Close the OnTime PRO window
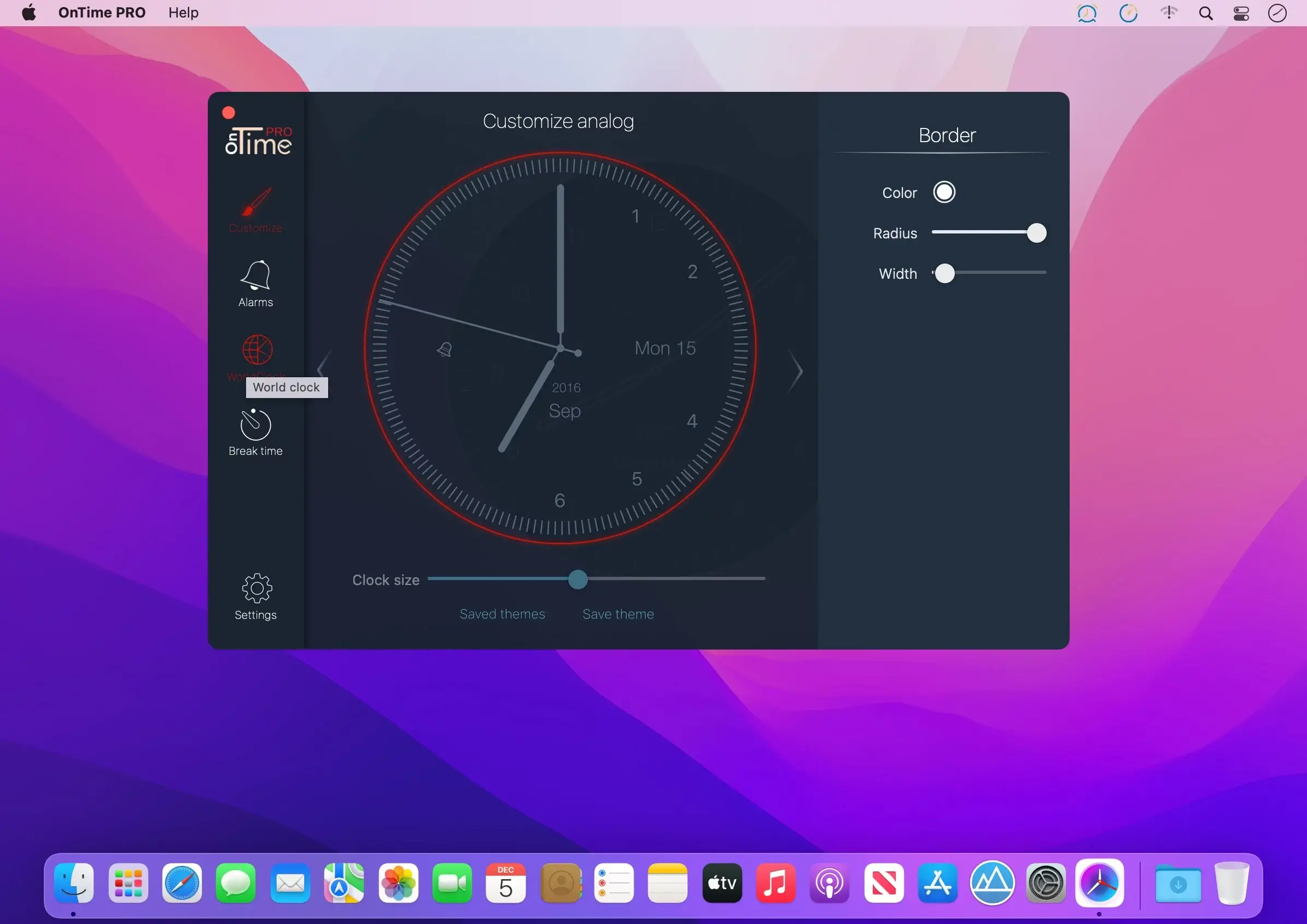The width and height of the screenshot is (1307, 924). tap(228, 113)
